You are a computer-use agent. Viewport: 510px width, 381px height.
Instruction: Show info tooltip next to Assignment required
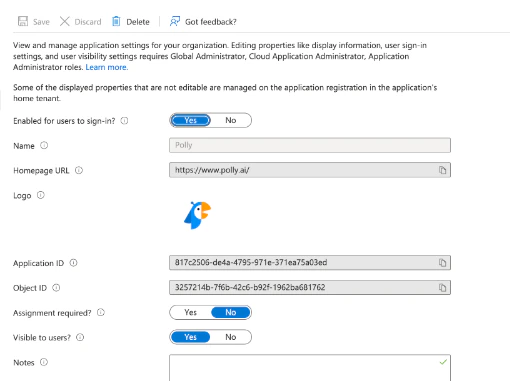[101, 312]
